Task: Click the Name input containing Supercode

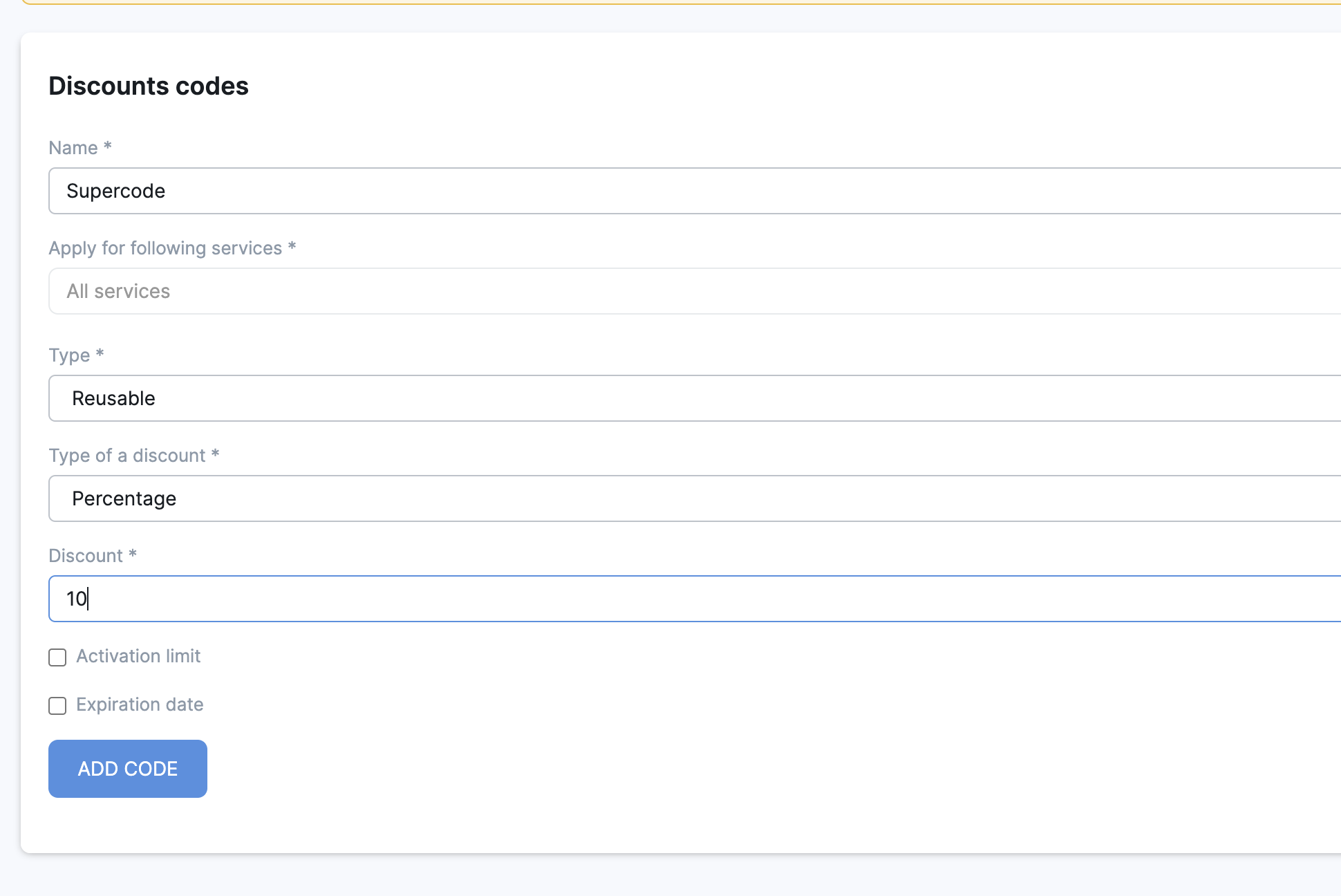Action: pyautogui.click(x=691, y=191)
